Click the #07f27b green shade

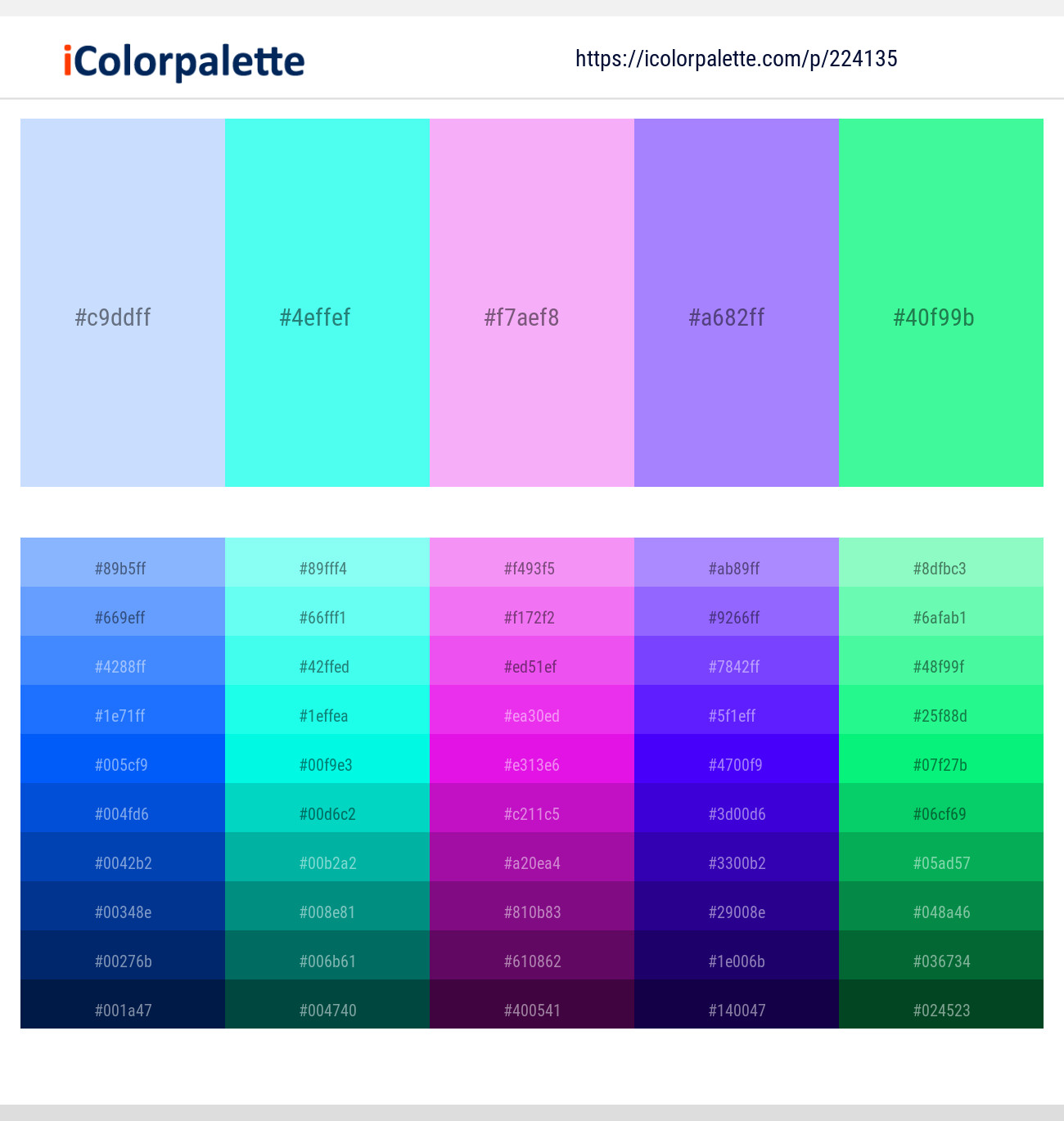click(x=940, y=765)
